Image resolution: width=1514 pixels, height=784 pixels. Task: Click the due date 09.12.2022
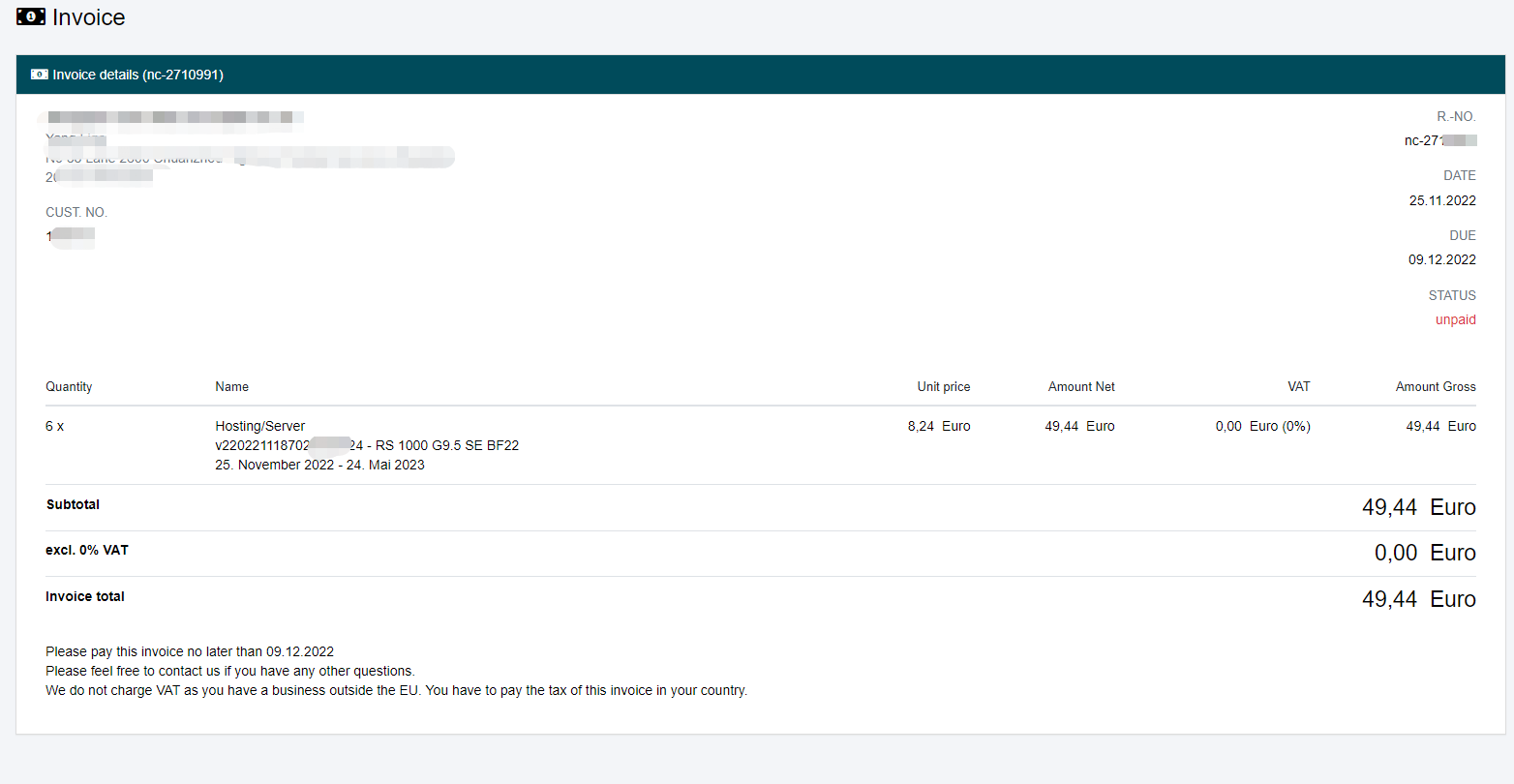tap(1441, 259)
